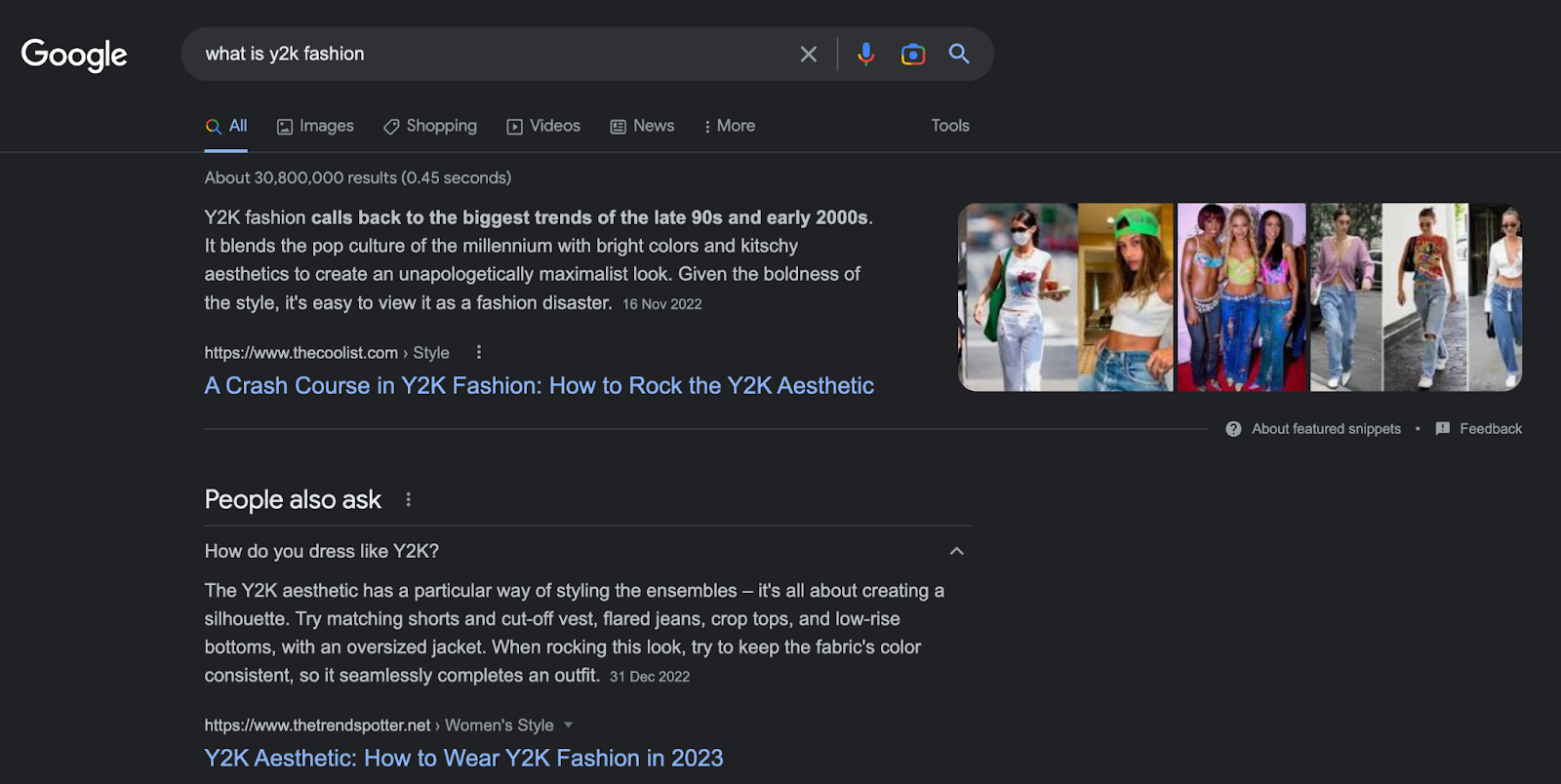Switch to the Shopping tab

coord(430,126)
